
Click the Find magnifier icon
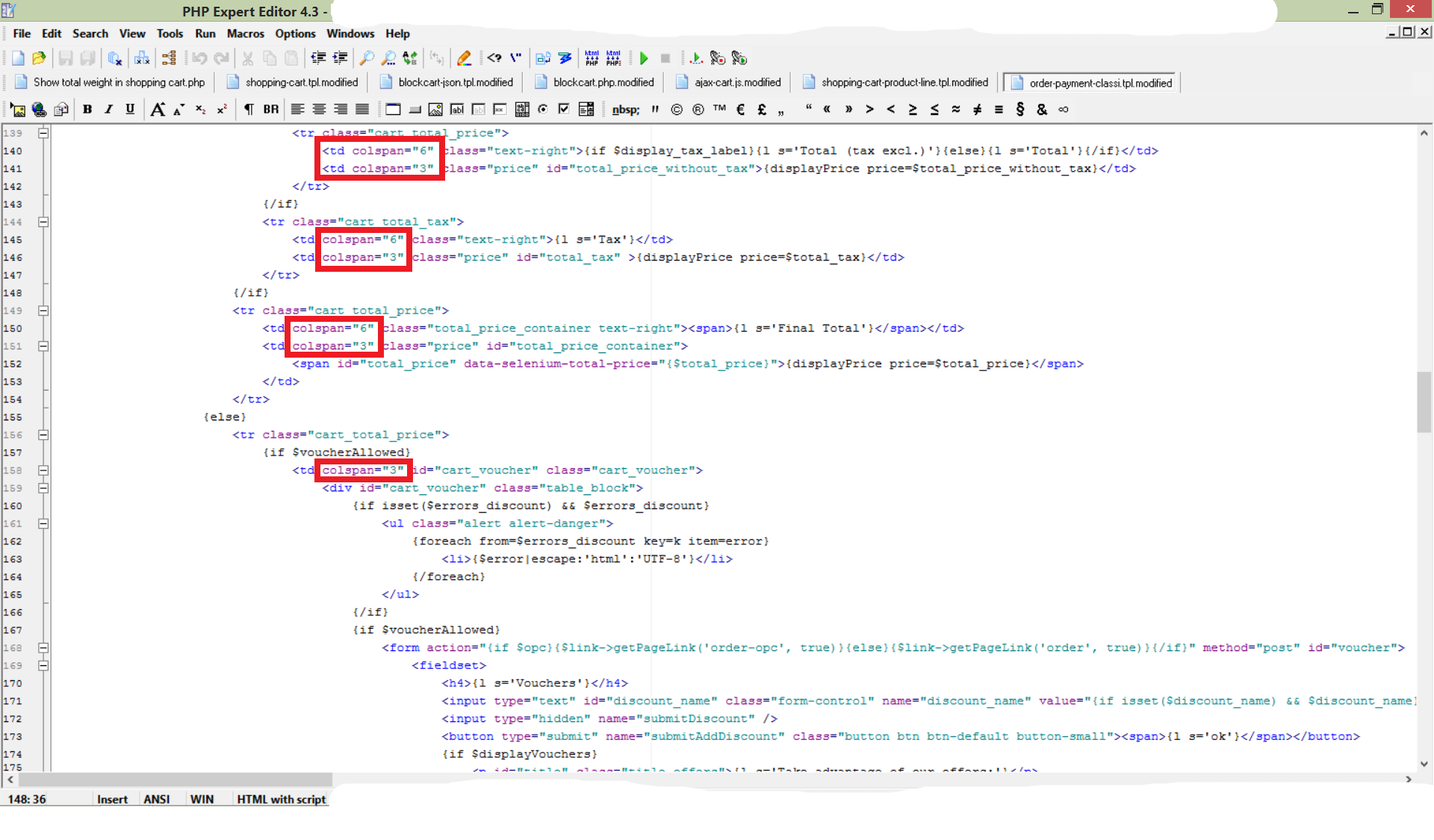click(367, 58)
